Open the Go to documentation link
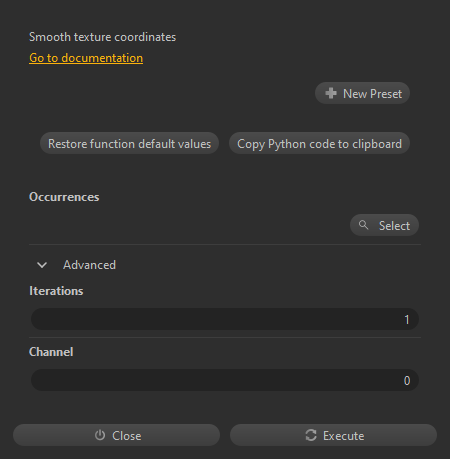 (86, 58)
